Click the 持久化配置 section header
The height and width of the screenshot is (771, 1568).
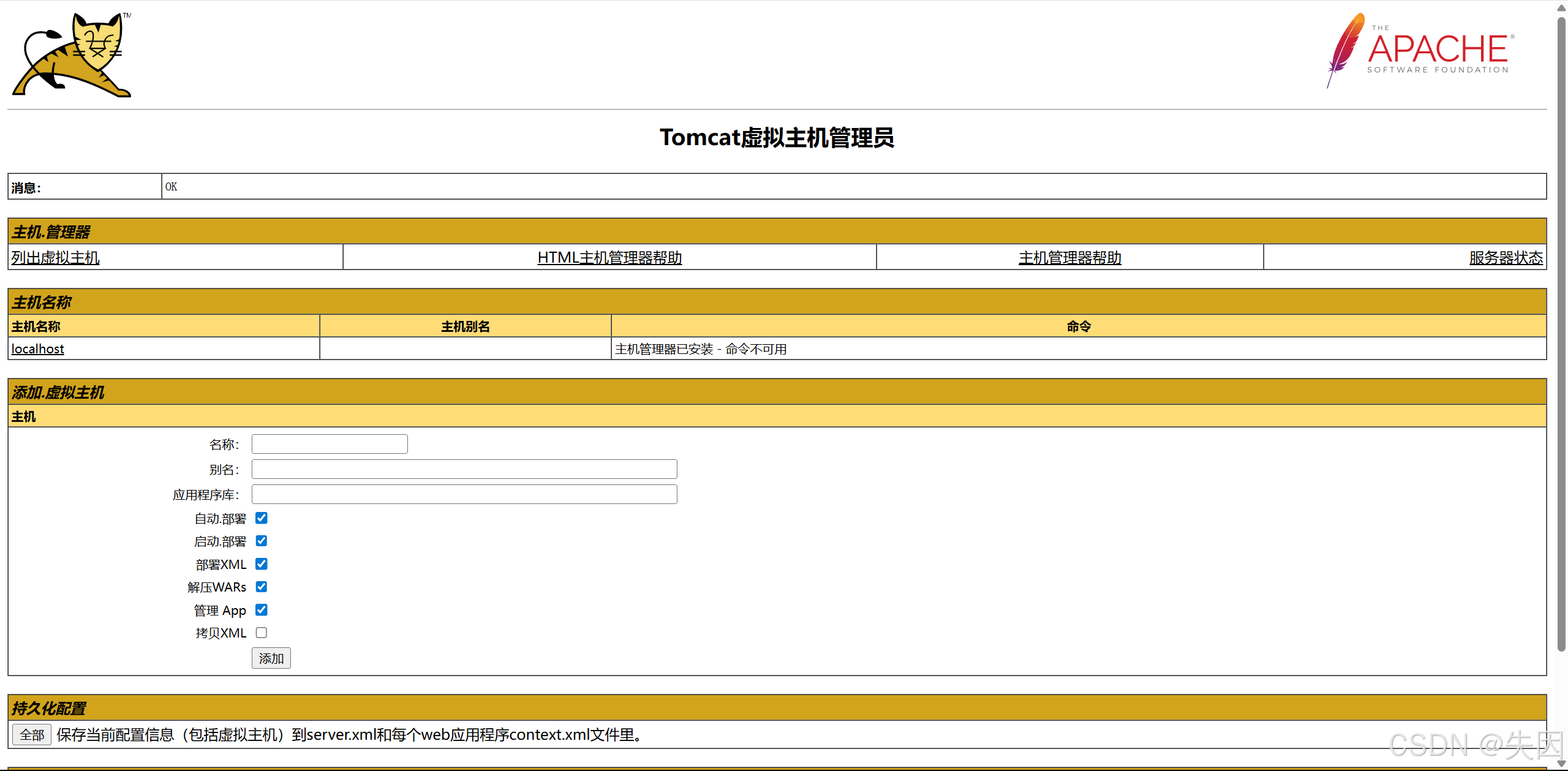coord(777,708)
